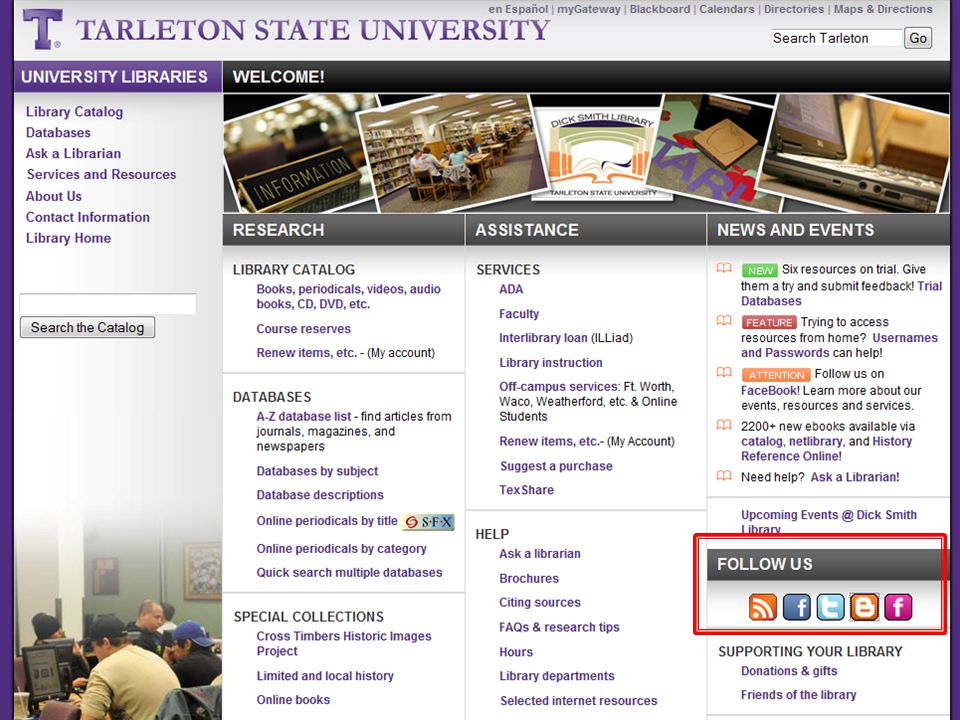Click the Go search button
960x720 pixels.
[x=918, y=38]
